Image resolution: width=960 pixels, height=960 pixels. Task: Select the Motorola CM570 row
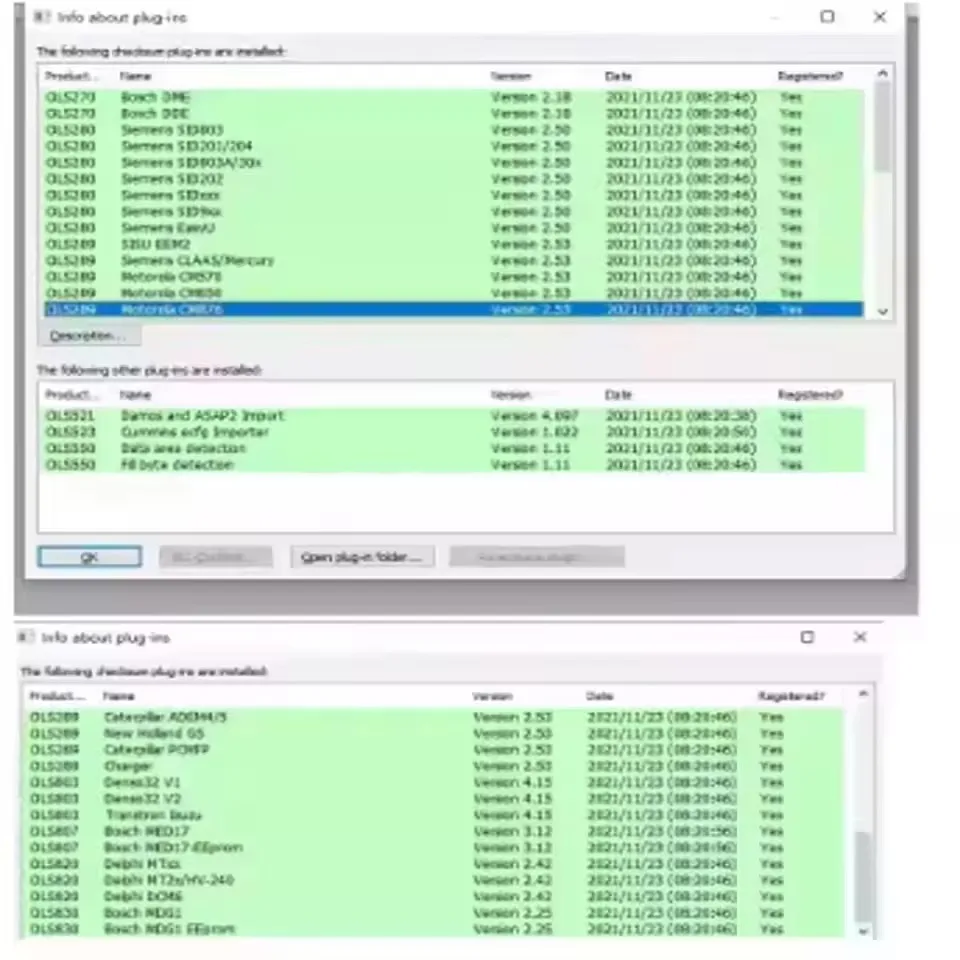click(454, 277)
